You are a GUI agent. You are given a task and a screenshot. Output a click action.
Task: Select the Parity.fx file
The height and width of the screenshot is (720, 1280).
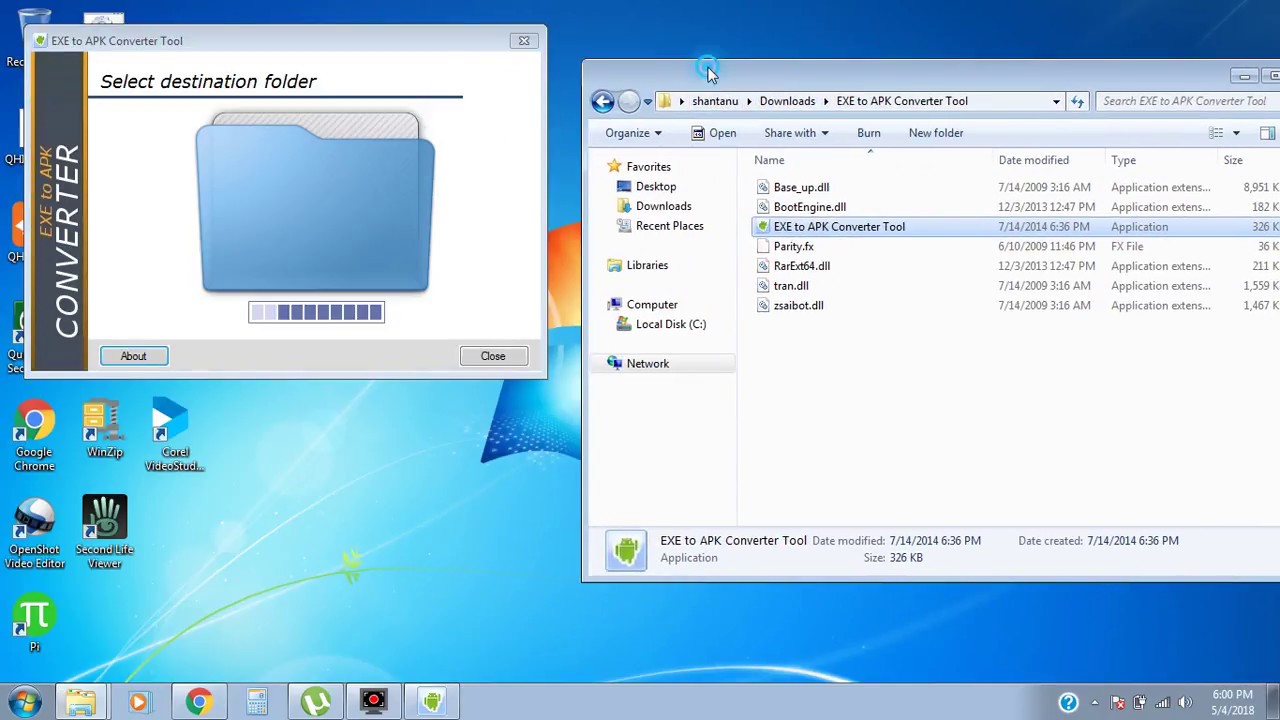point(793,246)
